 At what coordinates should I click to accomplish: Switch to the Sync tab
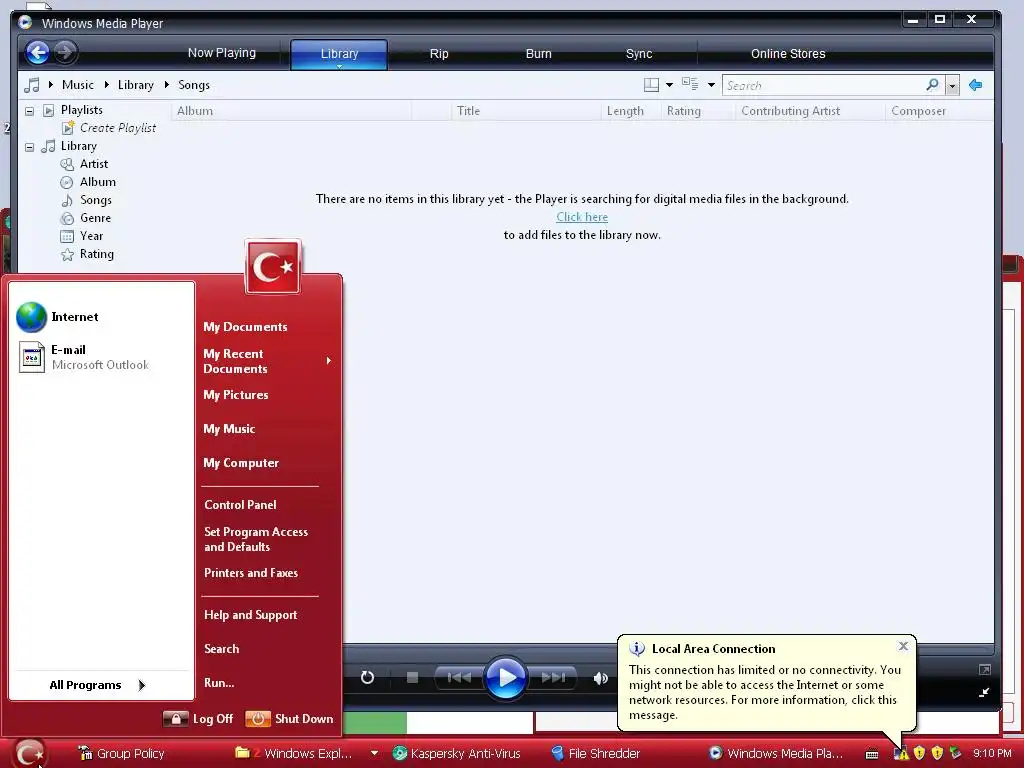tap(639, 54)
